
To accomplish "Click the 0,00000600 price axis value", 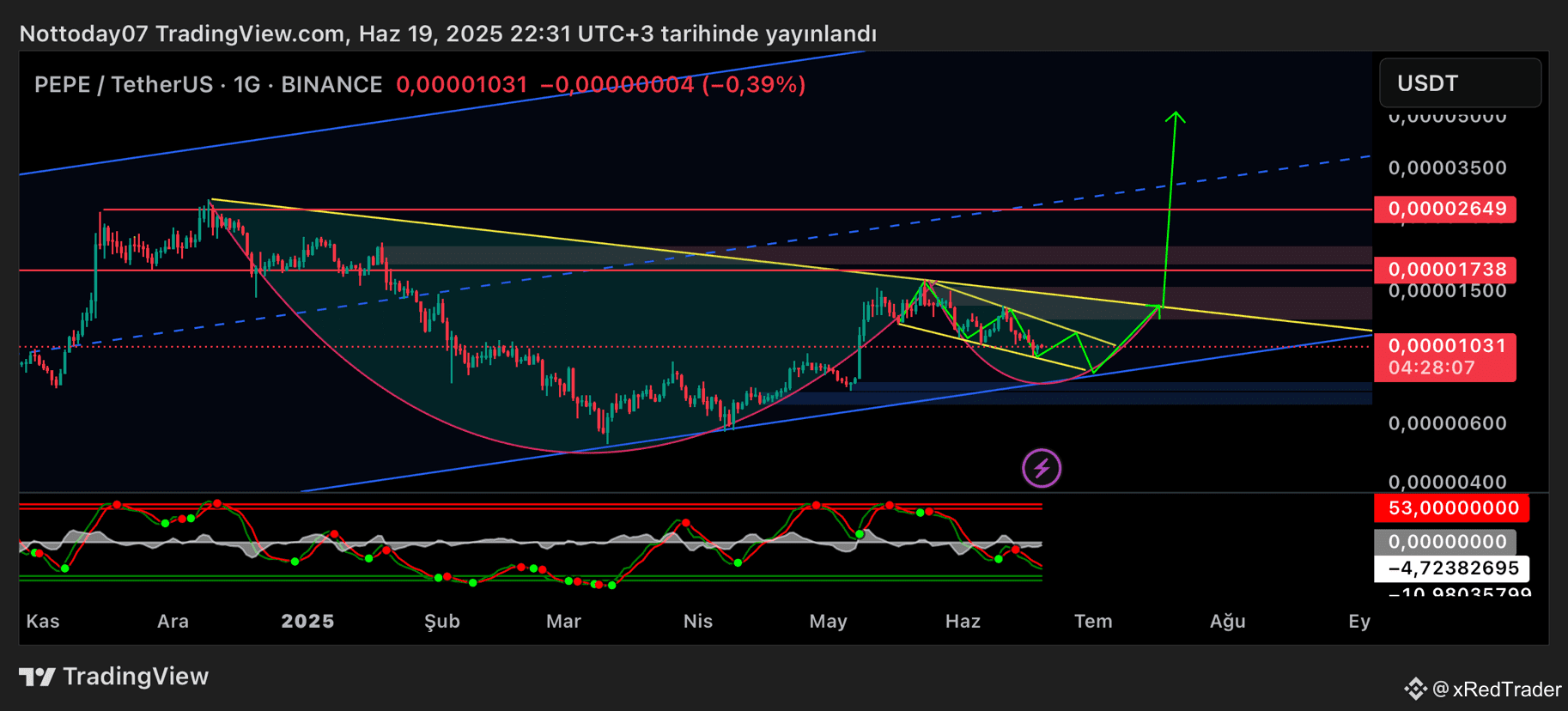I will (x=1448, y=423).
